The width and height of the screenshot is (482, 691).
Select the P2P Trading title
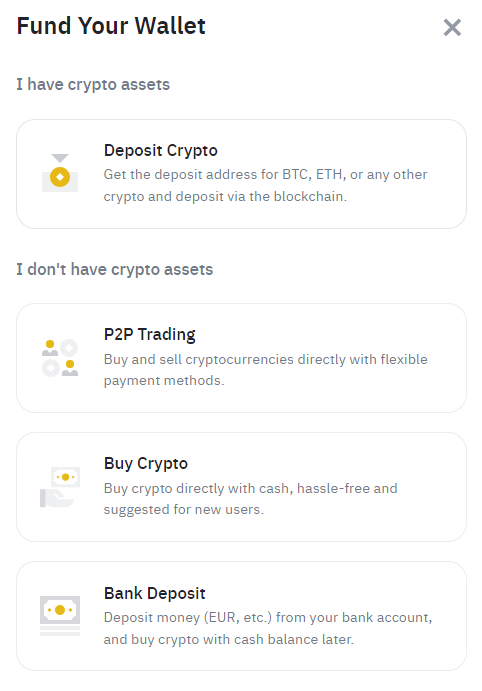[150, 334]
